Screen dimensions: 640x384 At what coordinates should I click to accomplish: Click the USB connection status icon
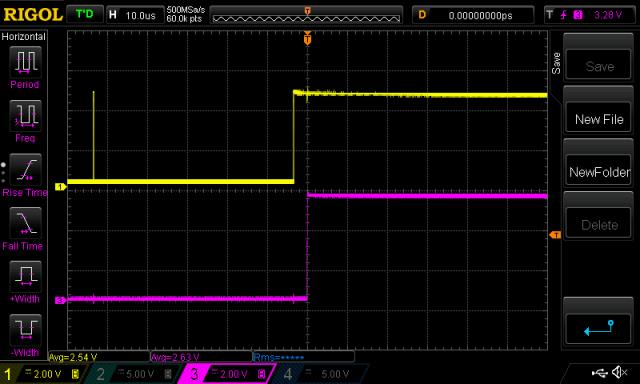click(599, 373)
